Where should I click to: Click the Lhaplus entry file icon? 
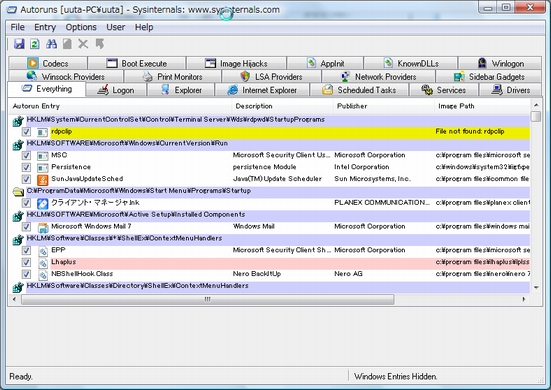coord(43,263)
